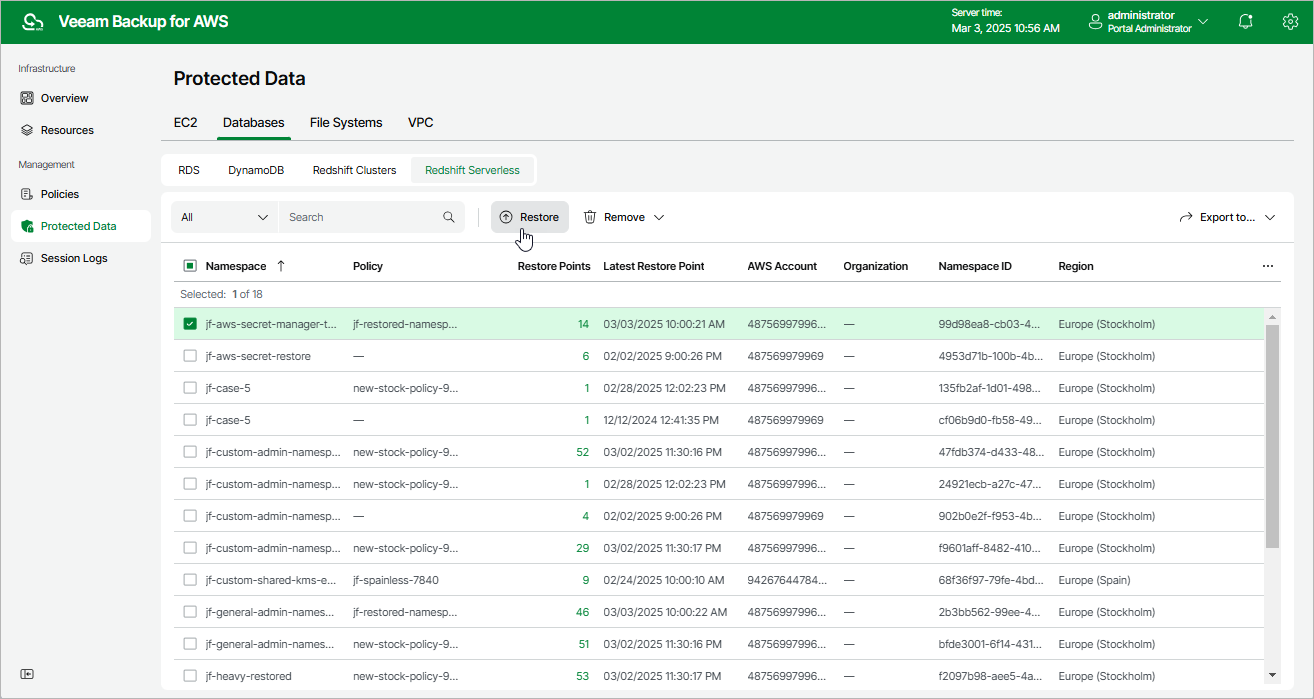
Task: Collapse the sidebar using bottom-left icon
Action: [x=28, y=674]
